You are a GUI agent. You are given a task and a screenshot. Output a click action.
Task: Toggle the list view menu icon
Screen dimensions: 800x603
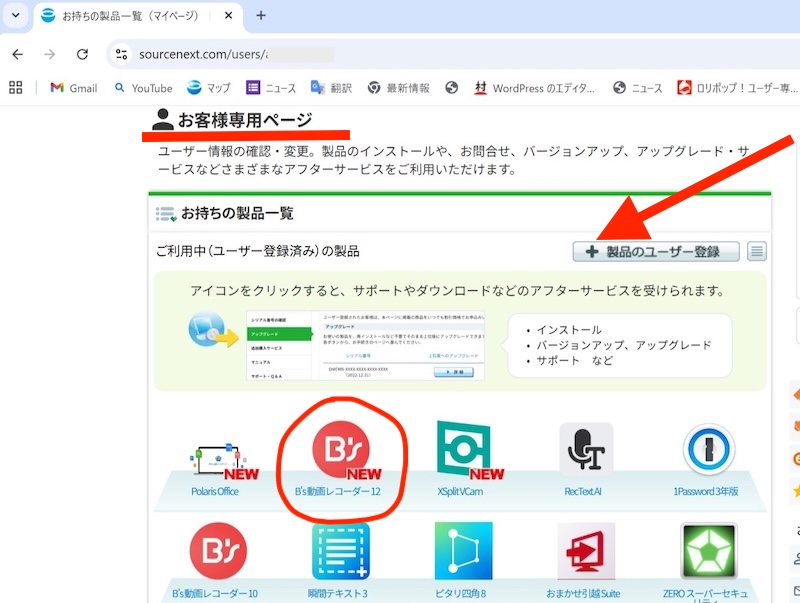(x=758, y=252)
